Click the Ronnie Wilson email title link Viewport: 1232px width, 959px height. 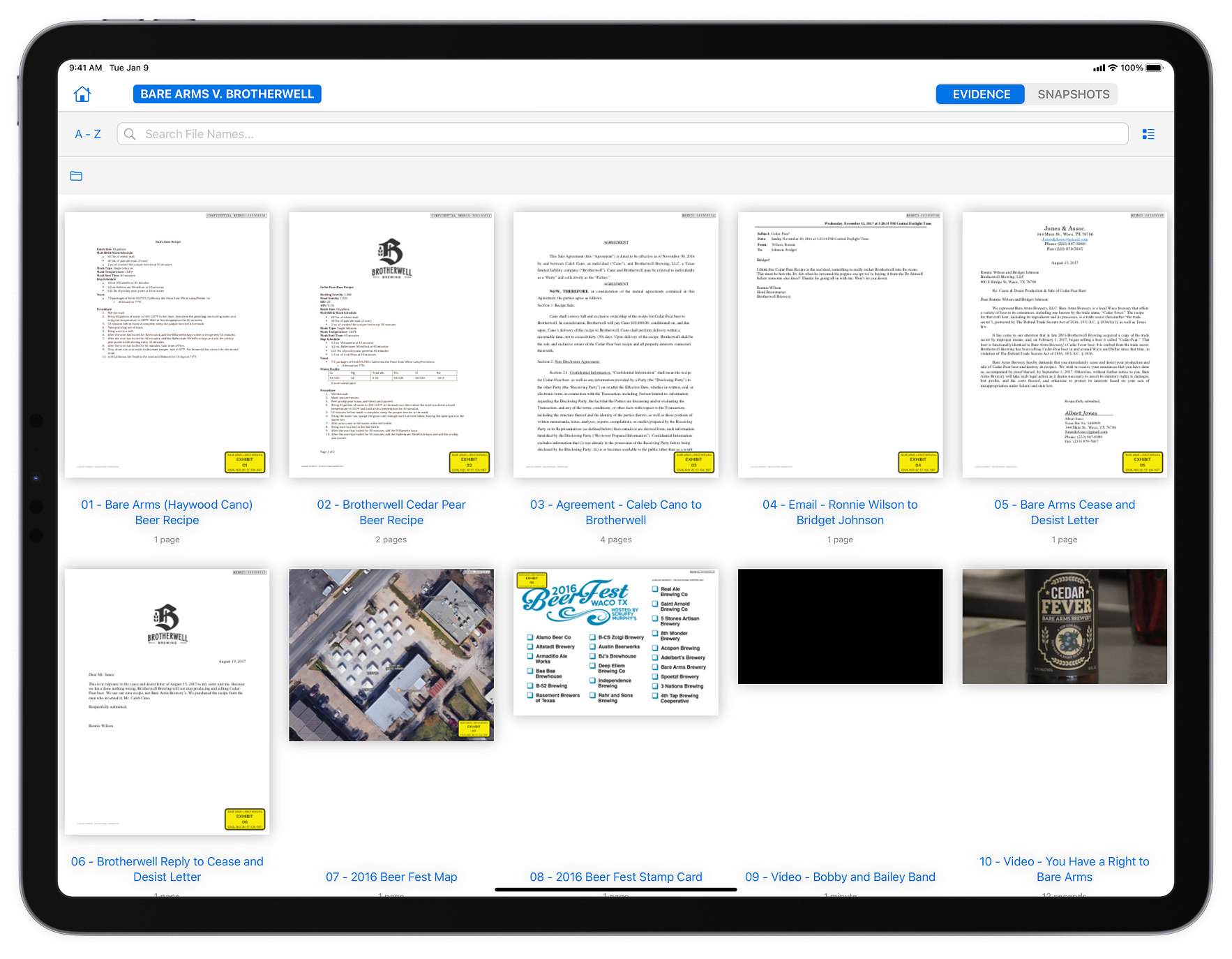pos(840,512)
